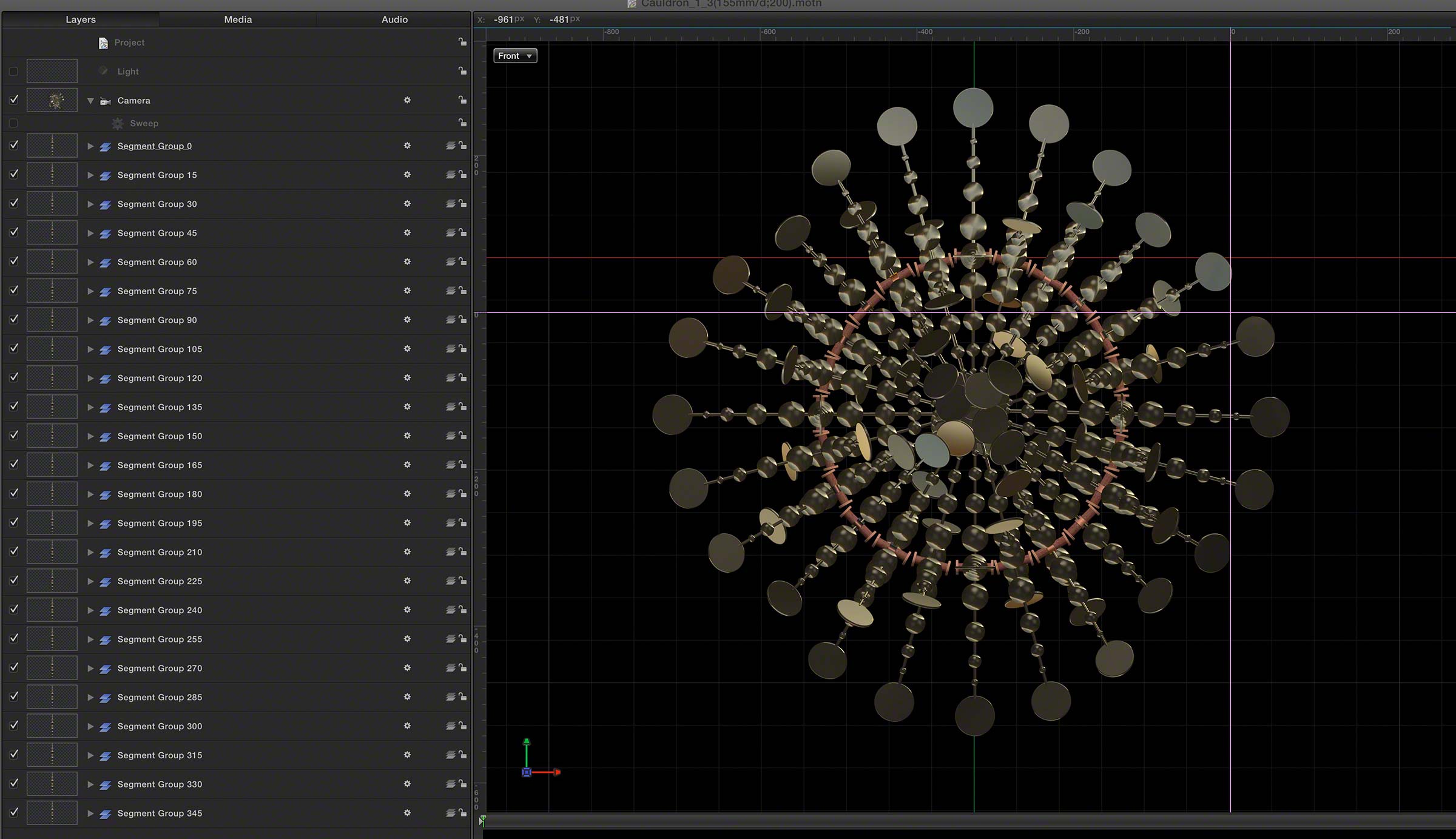Click the group icon of Segment Group 60
The height and width of the screenshot is (839, 1456).
[x=105, y=263]
